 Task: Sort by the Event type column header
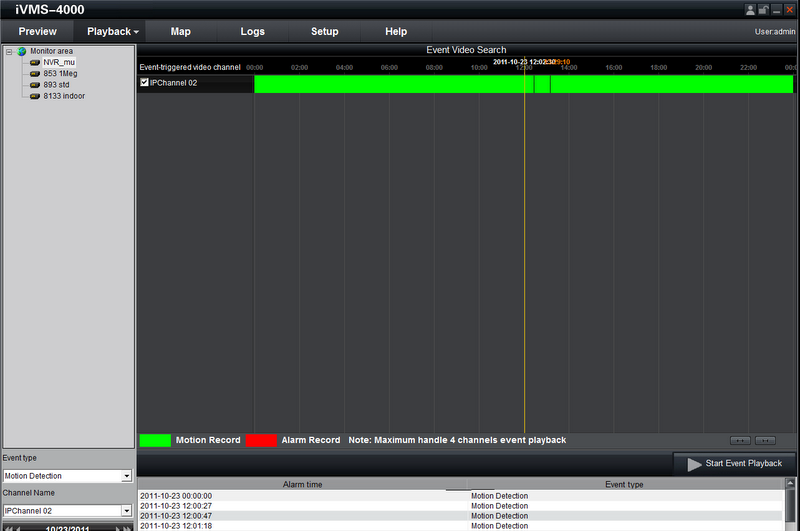click(x=624, y=484)
